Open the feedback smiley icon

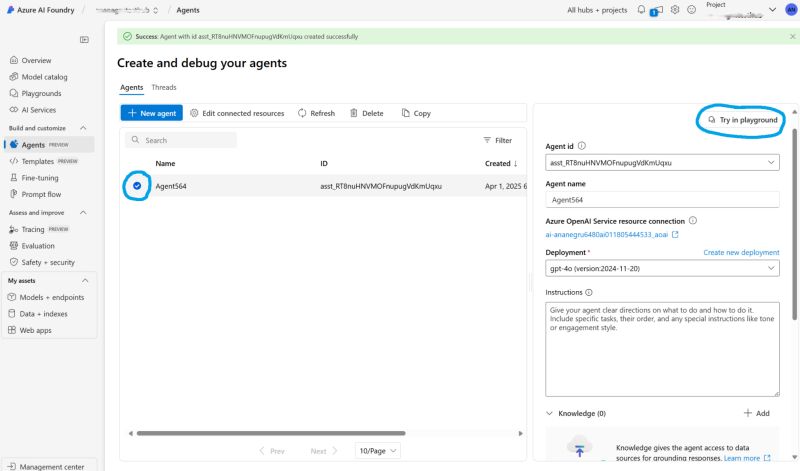tap(691, 10)
